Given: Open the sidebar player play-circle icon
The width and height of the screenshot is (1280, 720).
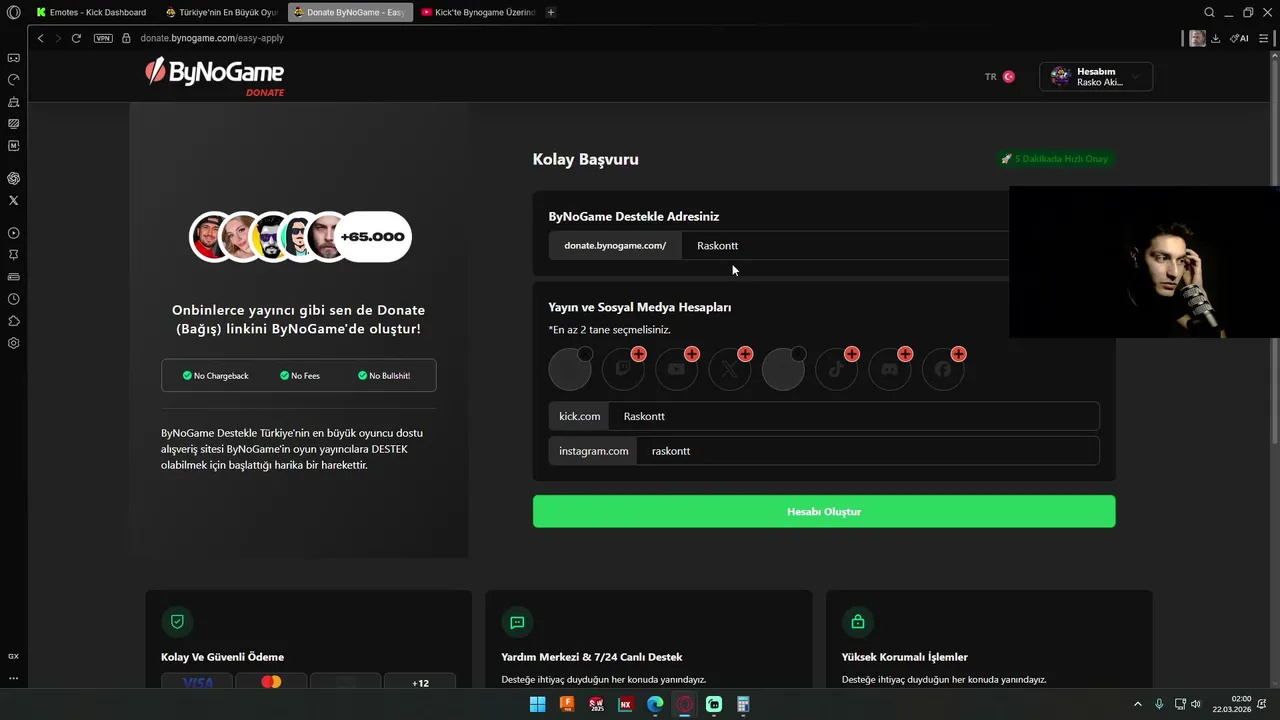Looking at the screenshot, I should pos(13,233).
